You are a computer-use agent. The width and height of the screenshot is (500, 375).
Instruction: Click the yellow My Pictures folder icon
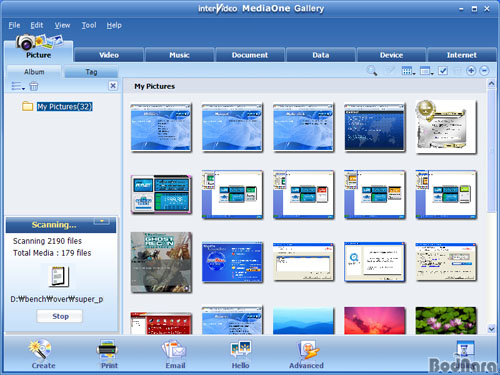point(27,106)
